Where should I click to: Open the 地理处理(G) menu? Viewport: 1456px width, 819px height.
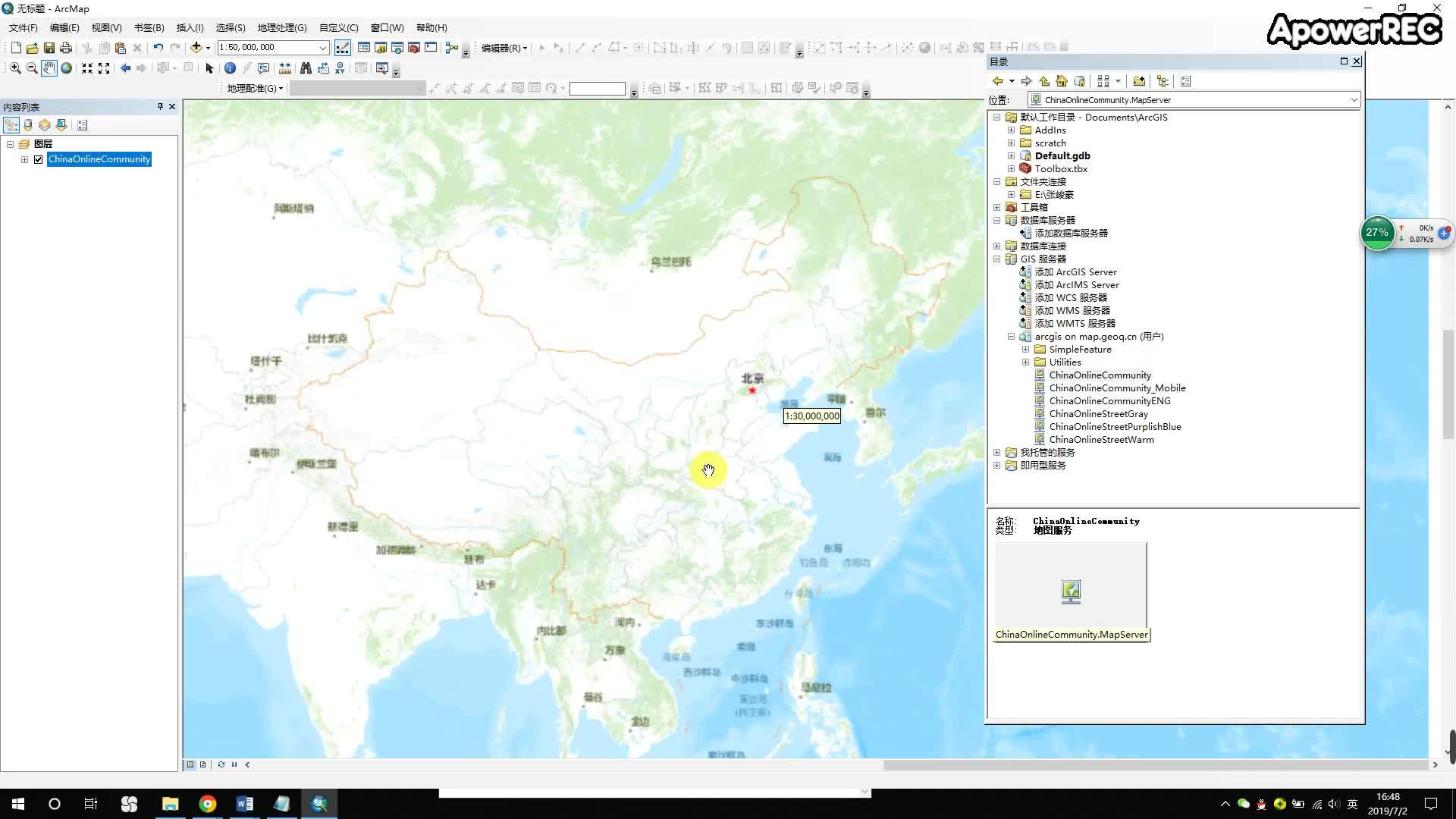click(x=281, y=27)
